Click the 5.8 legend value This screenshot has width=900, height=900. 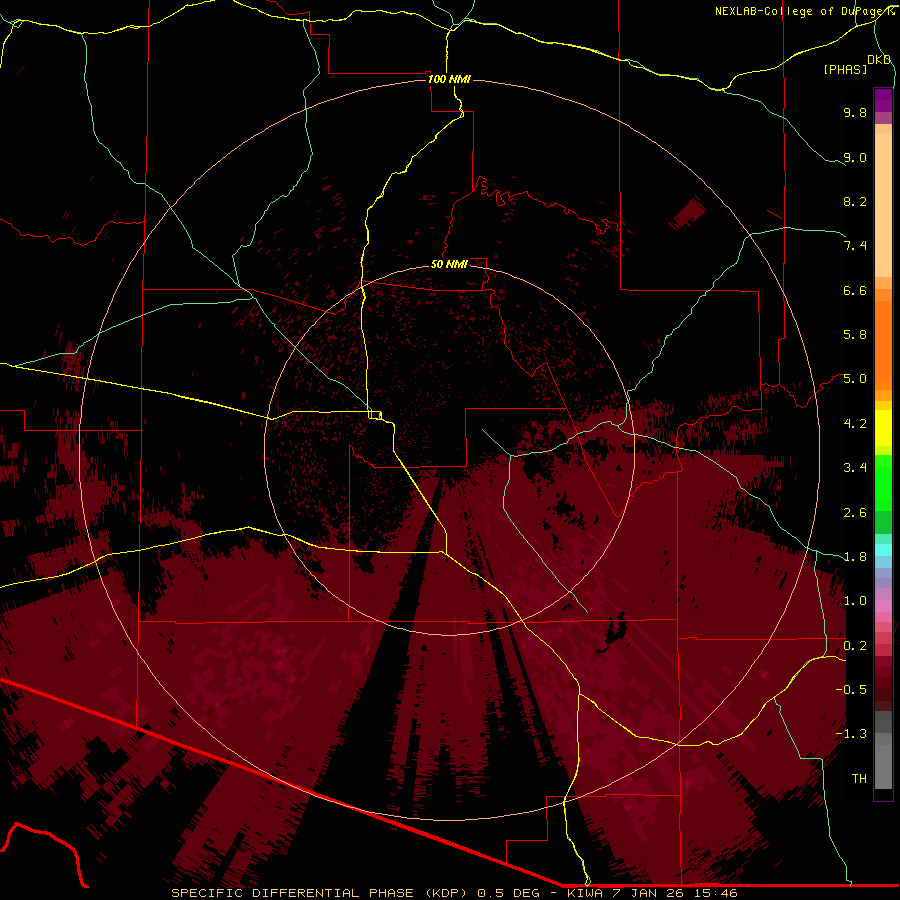(x=855, y=335)
